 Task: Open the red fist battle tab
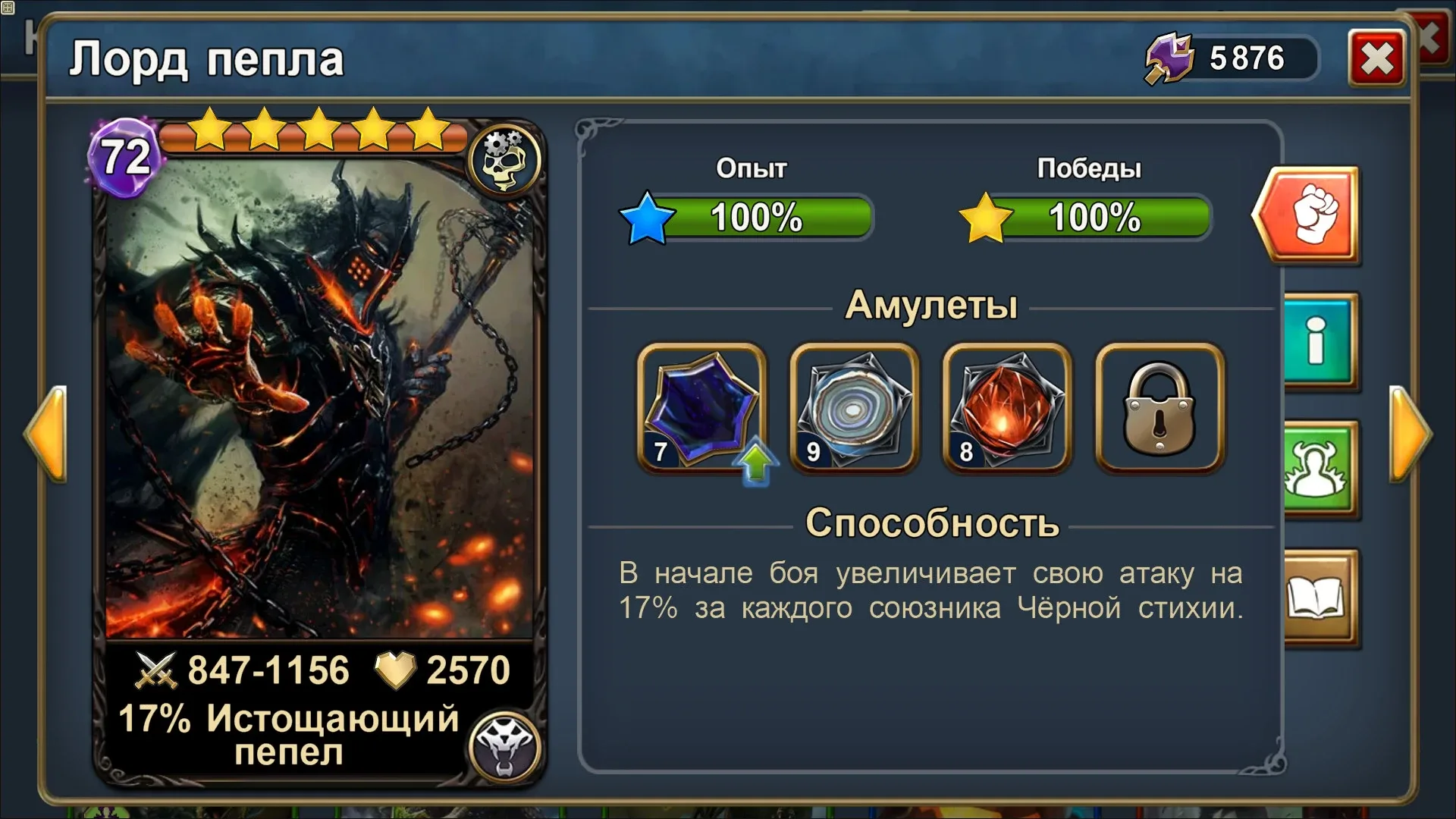click(x=1306, y=215)
